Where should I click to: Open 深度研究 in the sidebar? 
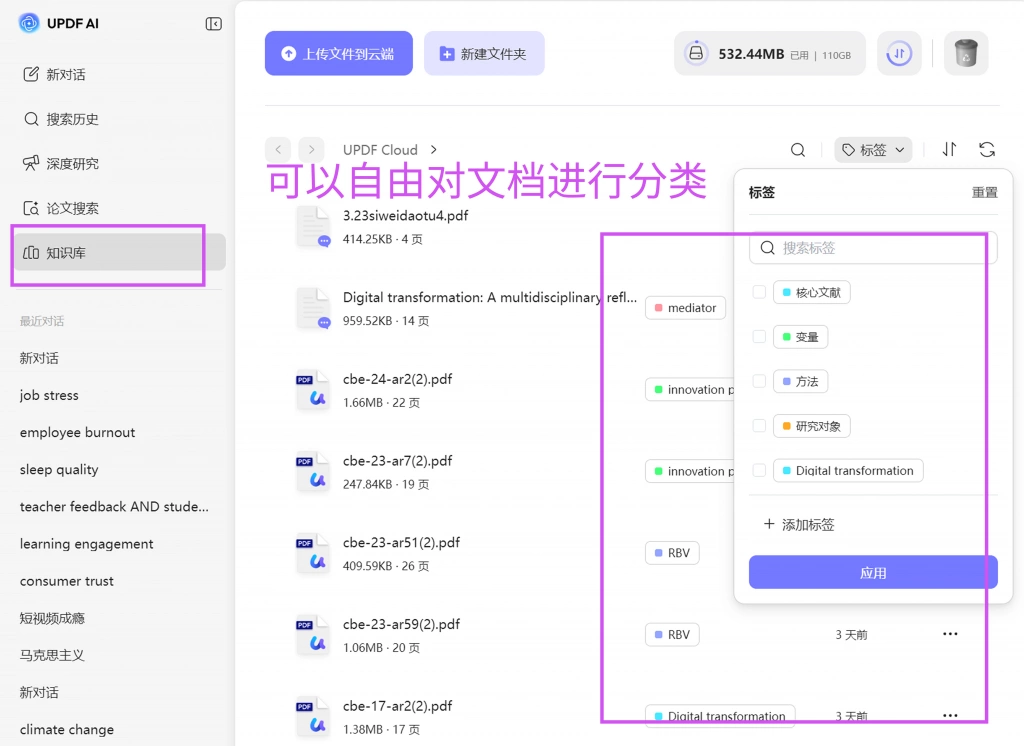[x=61, y=163]
